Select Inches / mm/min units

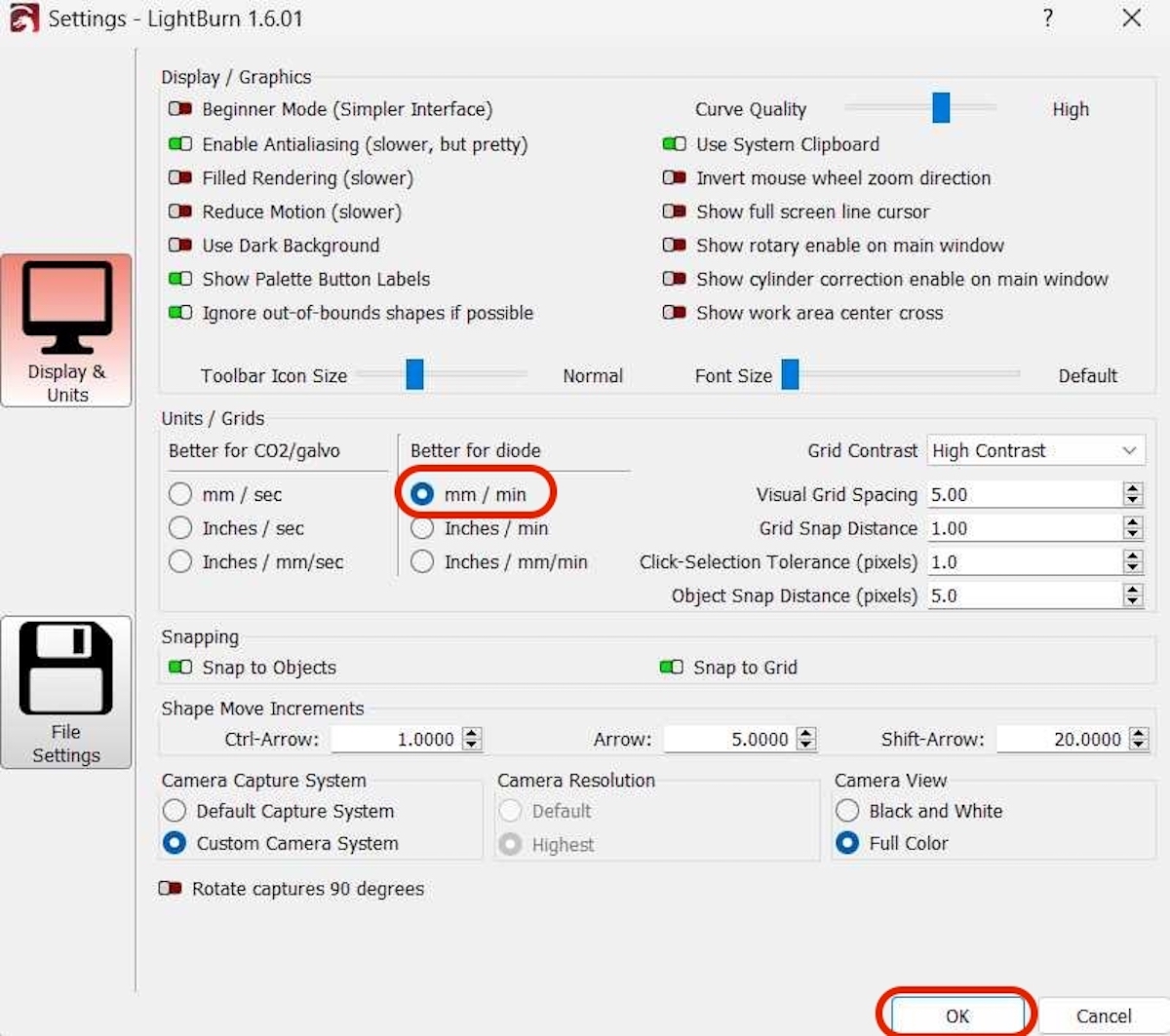422,561
